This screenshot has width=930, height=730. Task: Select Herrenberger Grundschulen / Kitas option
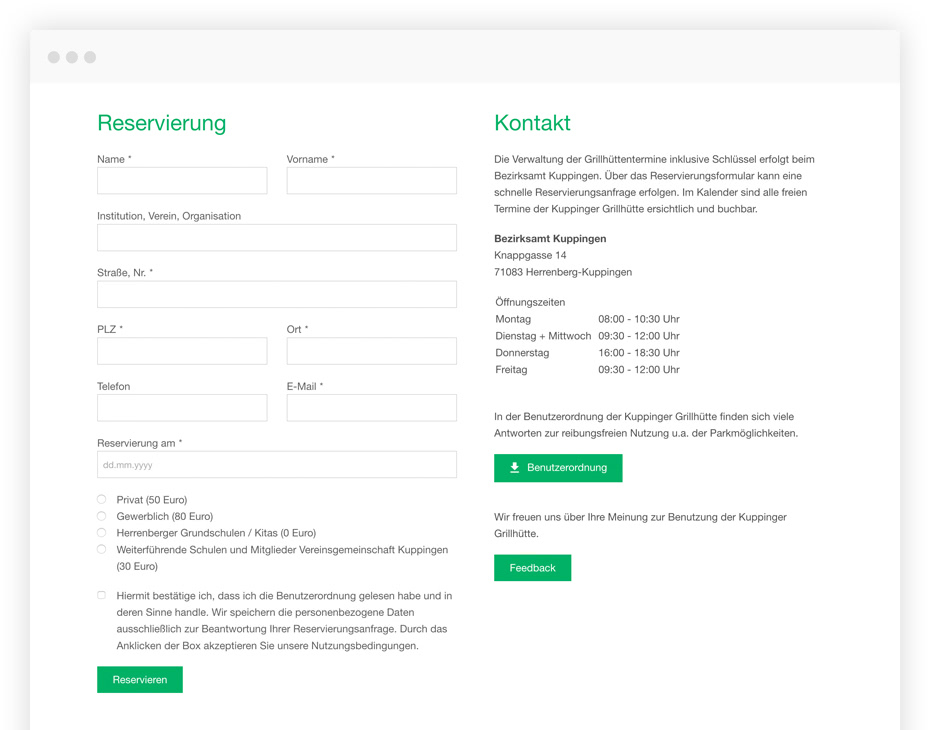point(102,533)
